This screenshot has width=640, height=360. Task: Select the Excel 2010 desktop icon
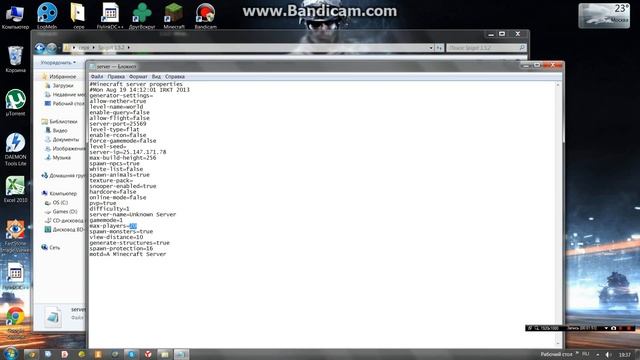16,189
